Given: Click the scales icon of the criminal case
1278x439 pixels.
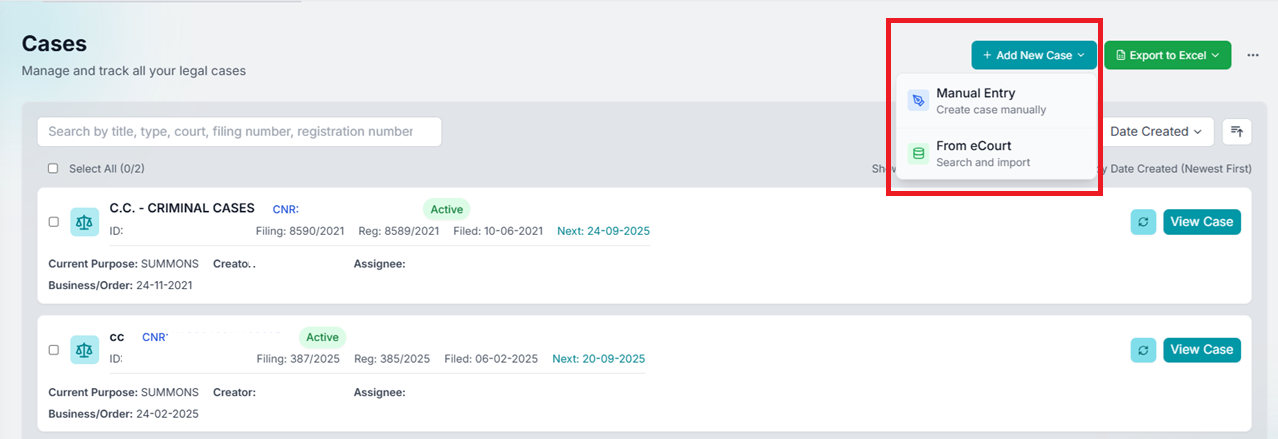Looking at the screenshot, I should (x=85, y=222).
